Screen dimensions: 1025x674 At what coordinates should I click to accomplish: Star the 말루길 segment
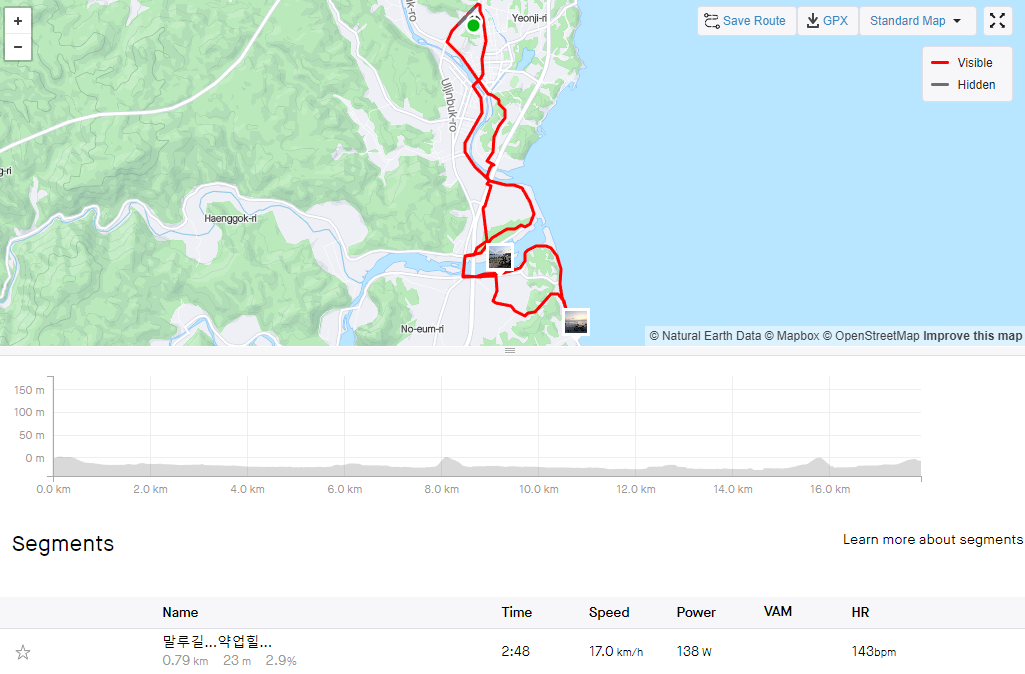[x=23, y=652]
